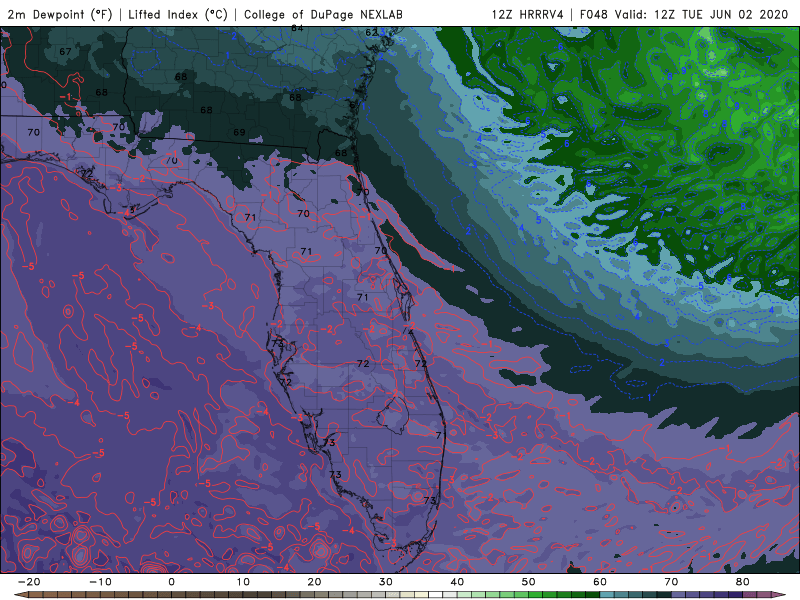
Task: Click the '70' colorbar label
Action: (671, 582)
